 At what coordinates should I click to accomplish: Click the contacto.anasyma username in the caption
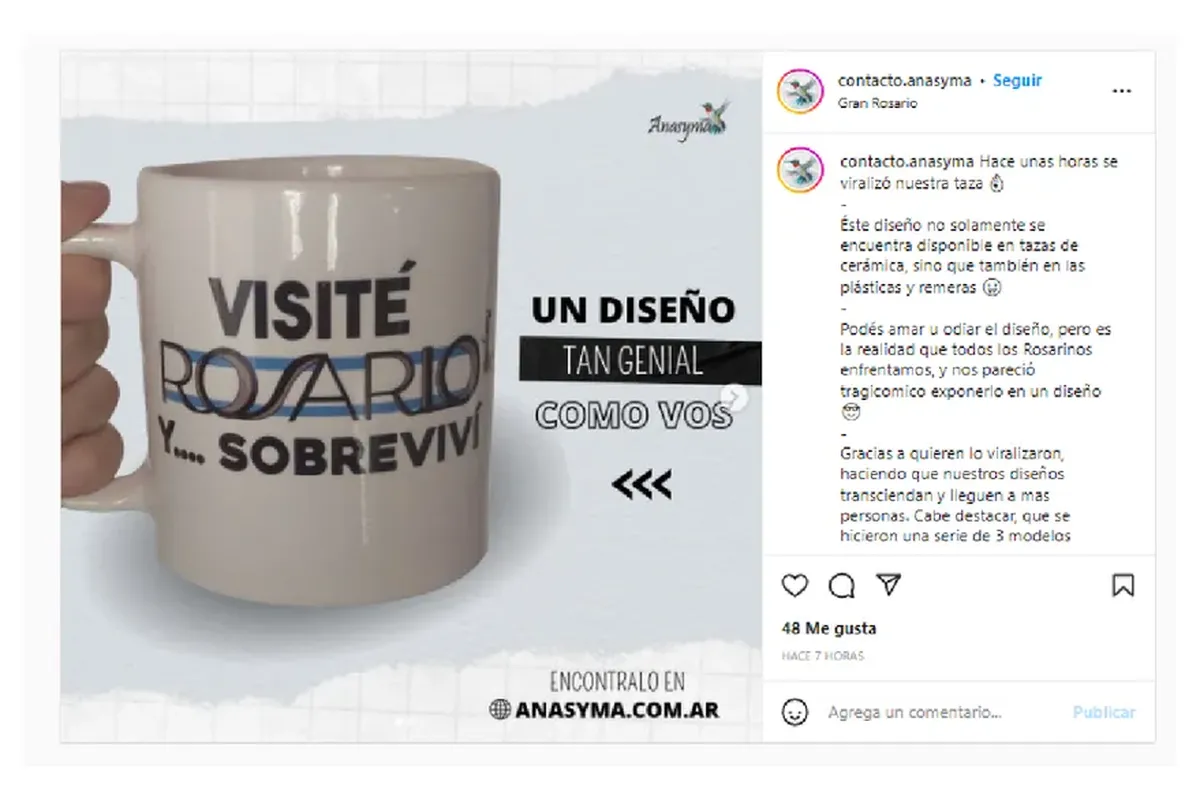[x=907, y=161]
